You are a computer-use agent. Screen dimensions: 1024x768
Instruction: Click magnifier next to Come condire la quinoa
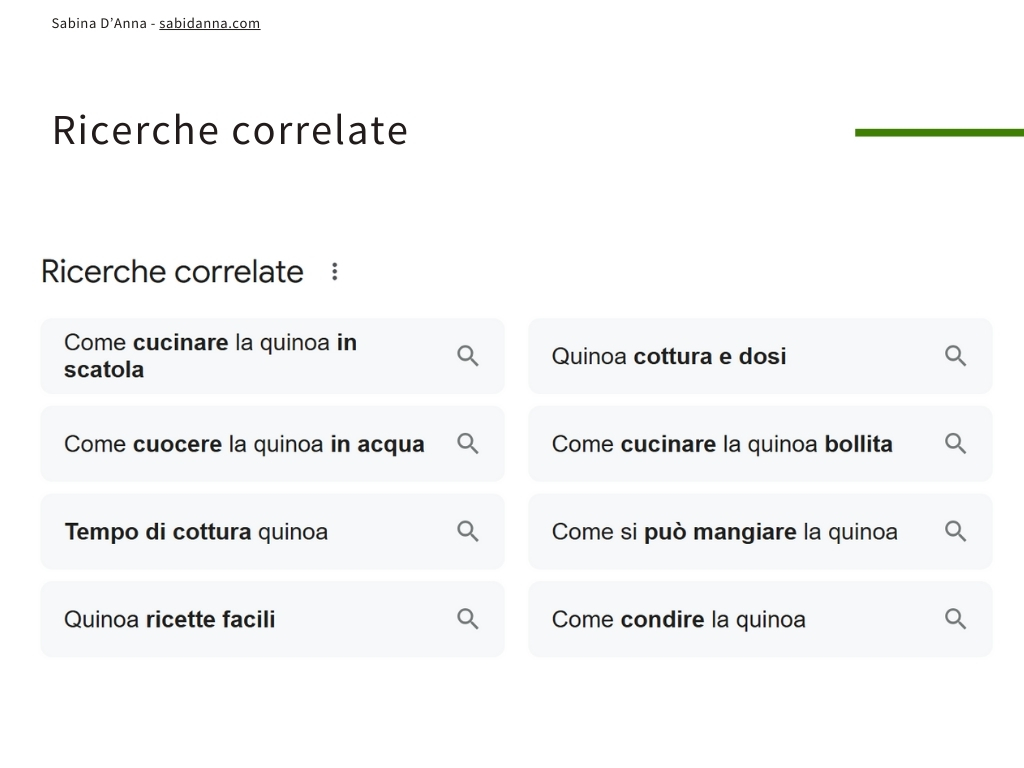pos(955,618)
